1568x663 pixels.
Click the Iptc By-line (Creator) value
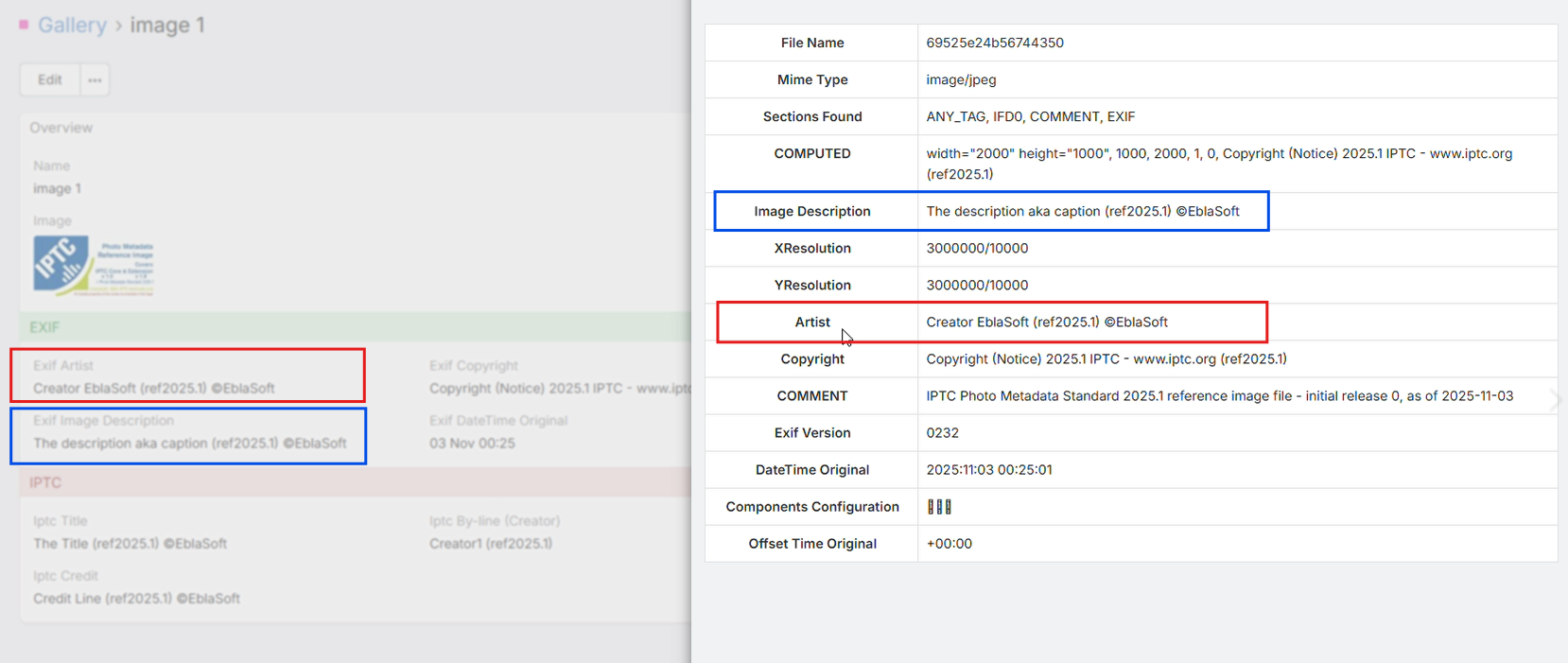point(490,544)
